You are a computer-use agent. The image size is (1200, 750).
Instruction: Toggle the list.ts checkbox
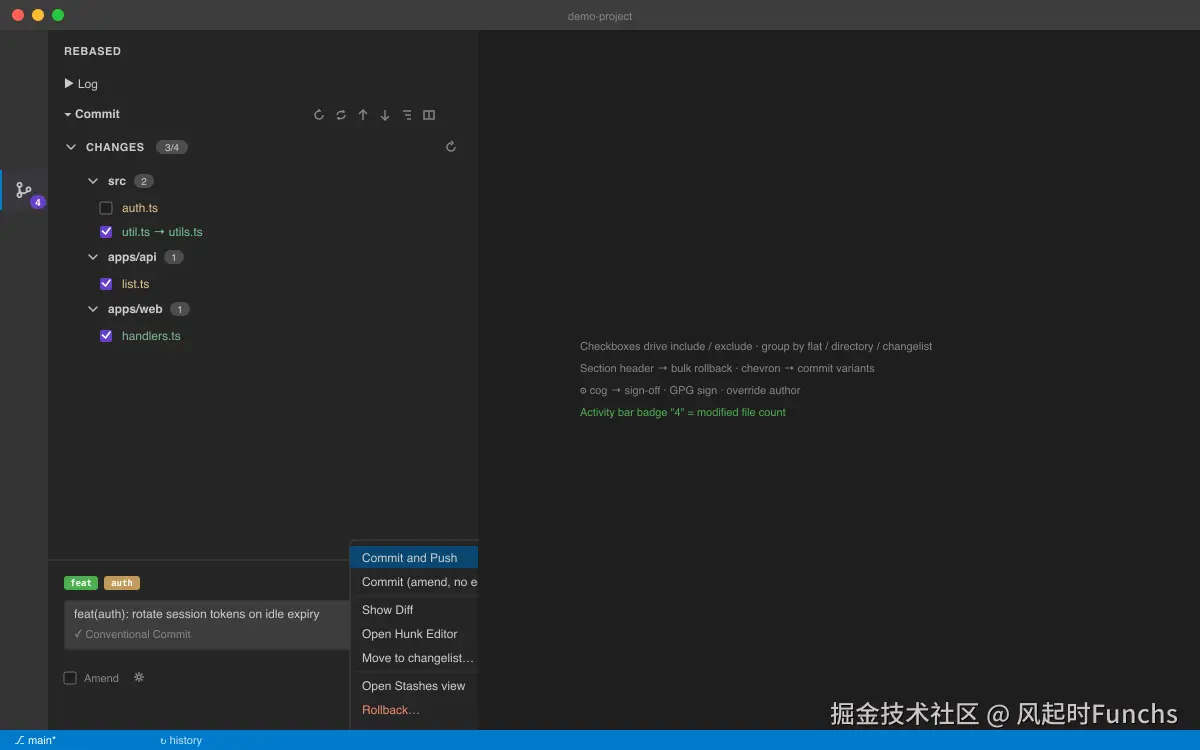(106, 284)
